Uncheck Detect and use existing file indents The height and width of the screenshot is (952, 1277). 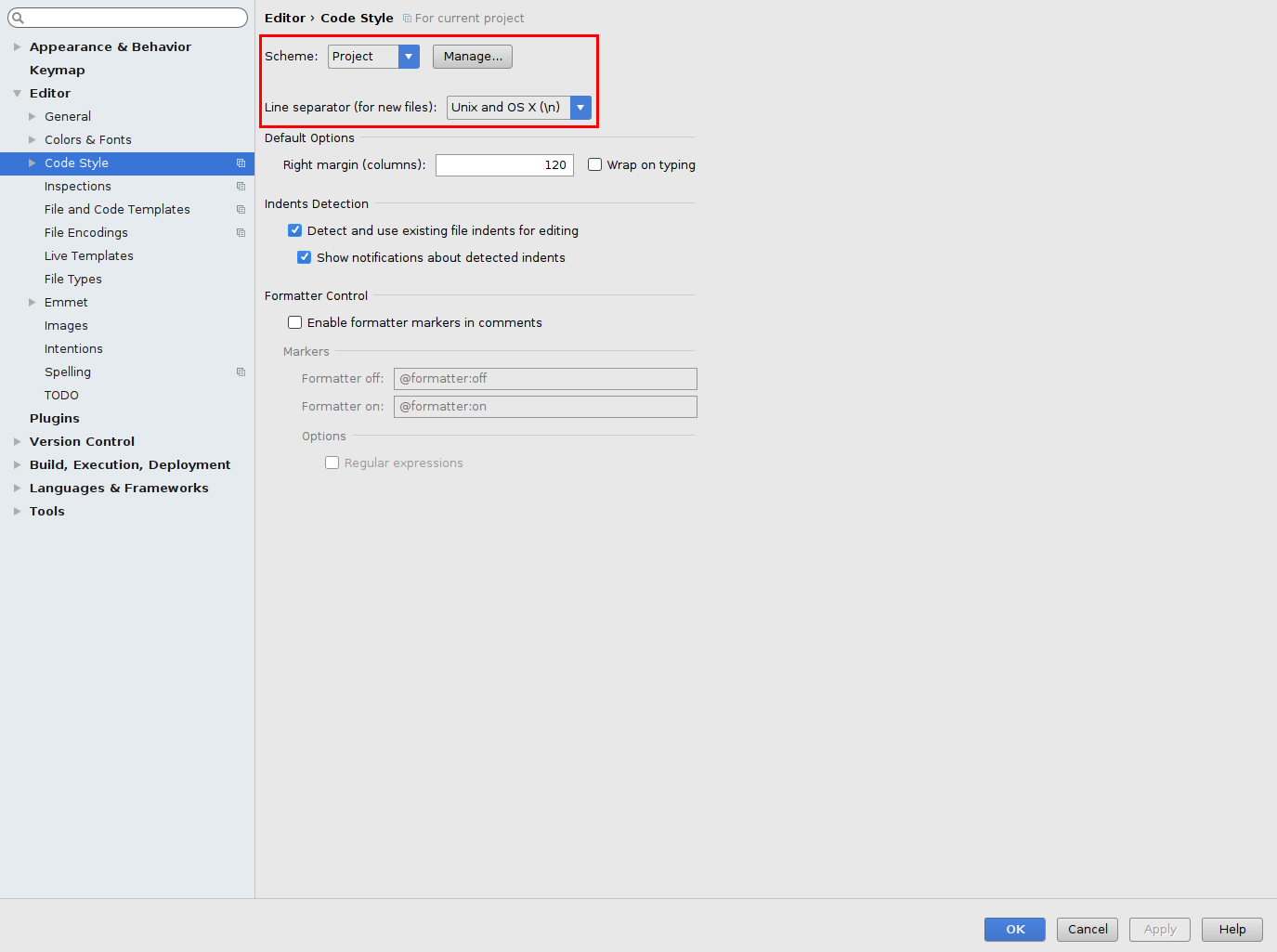coord(295,230)
